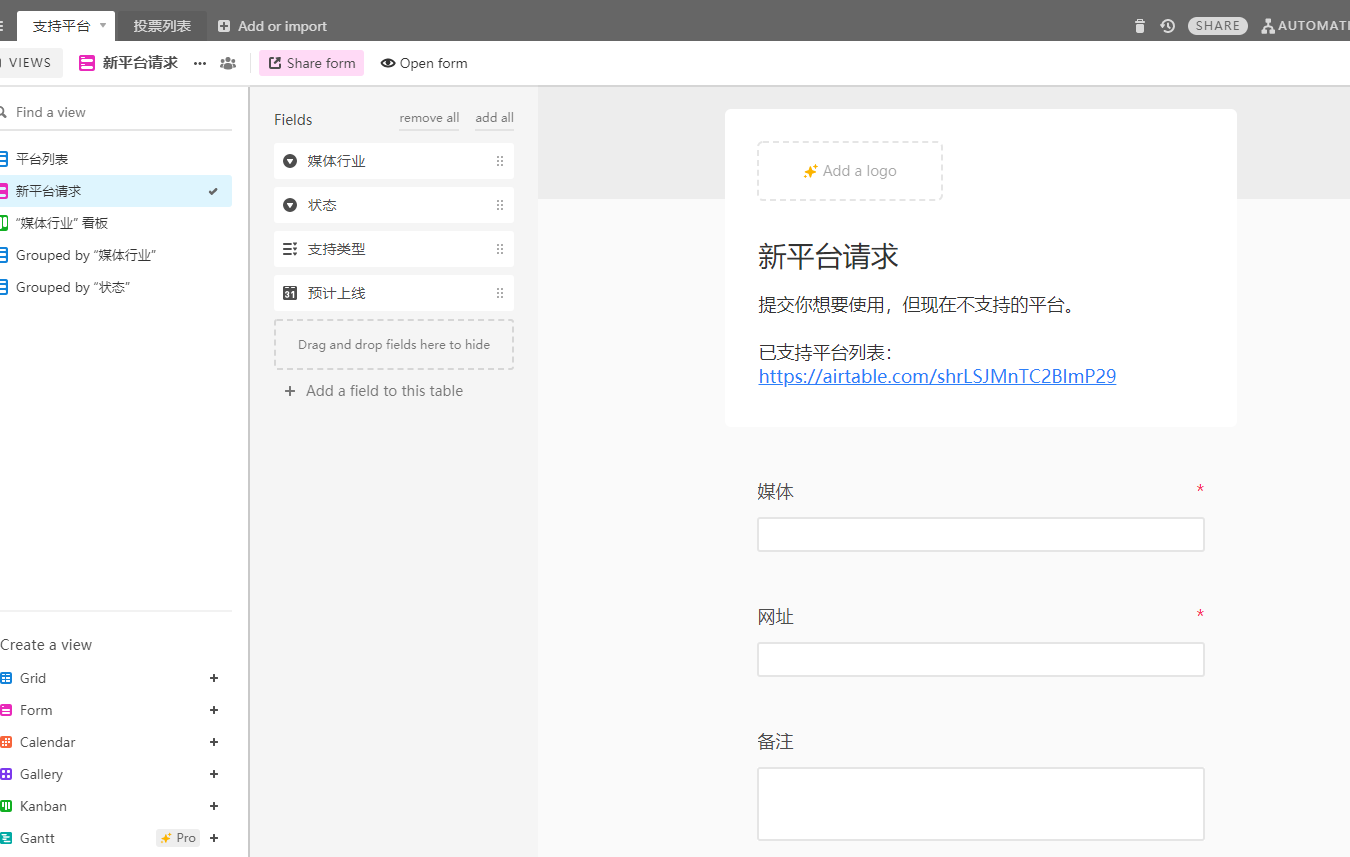Click remove all fields link

coord(429,118)
